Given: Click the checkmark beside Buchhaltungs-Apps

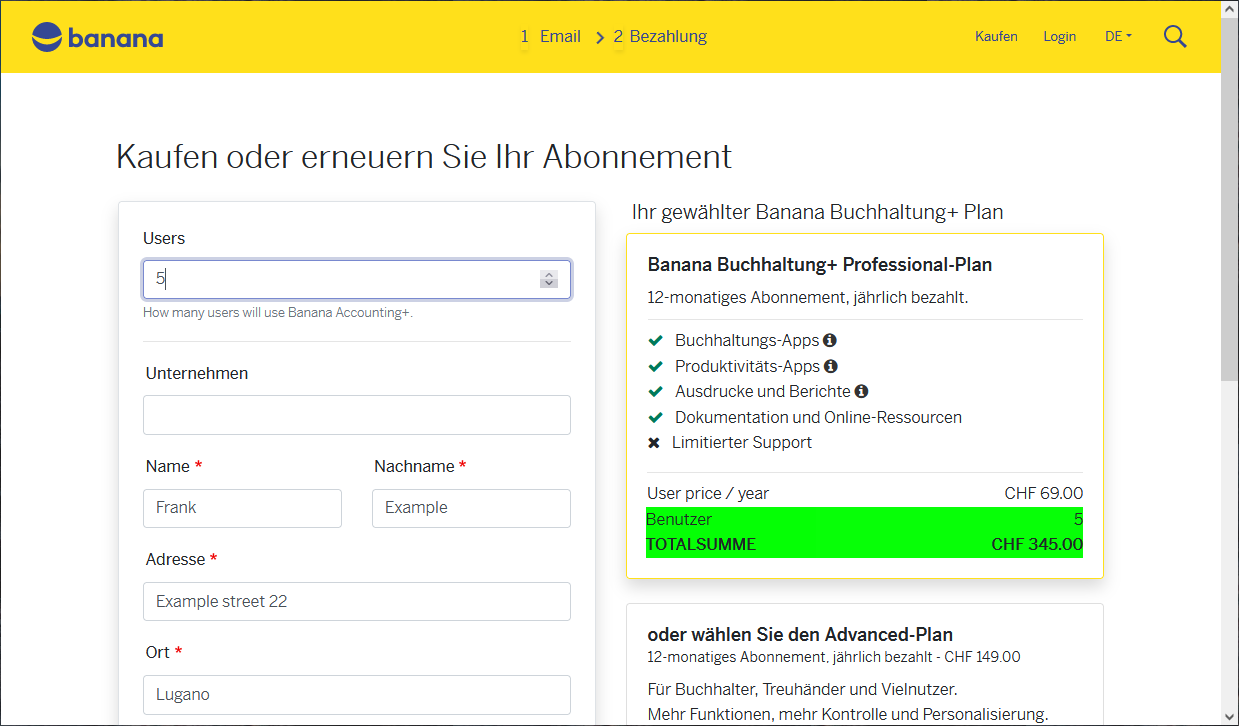Looking at the screenshot, I should tap(656, 340).
